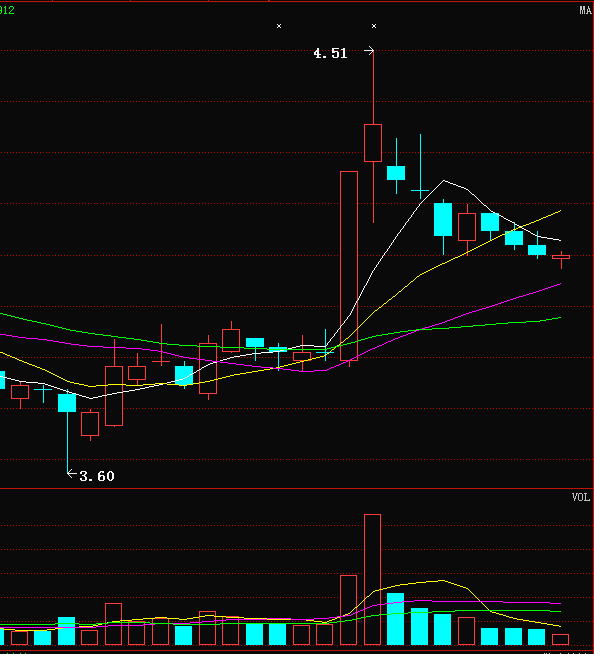The width and height of the screenshot is (594, 654).
Task: Click the arrow pointing to 4.51 high
Action: pos(369,51)
